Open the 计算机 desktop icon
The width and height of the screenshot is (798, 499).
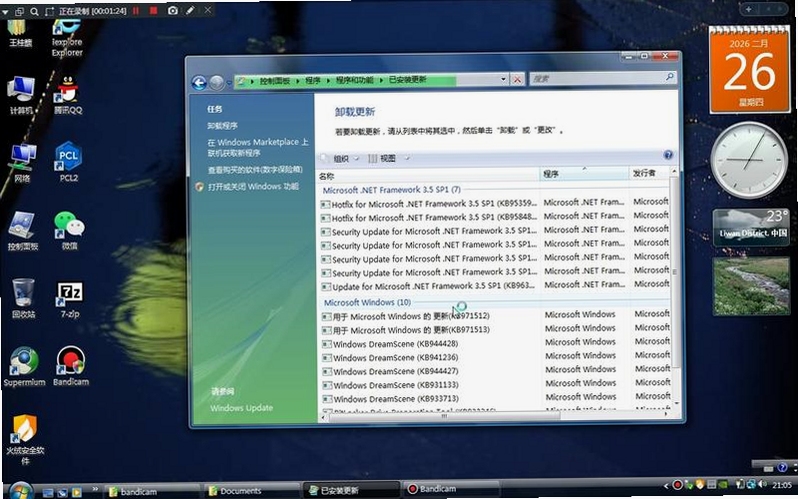pos(21,95)
